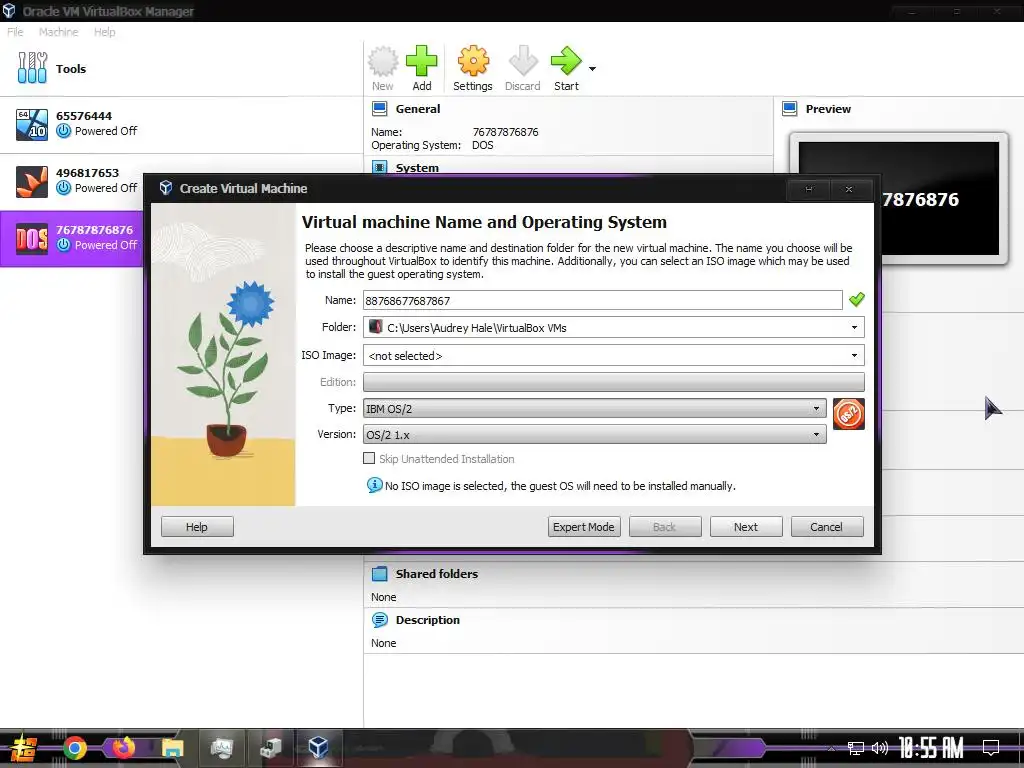This screenshot has height=768, width=1024.
Task: Click the VirtualBox taskbar icon
Action: pos(318,748)
